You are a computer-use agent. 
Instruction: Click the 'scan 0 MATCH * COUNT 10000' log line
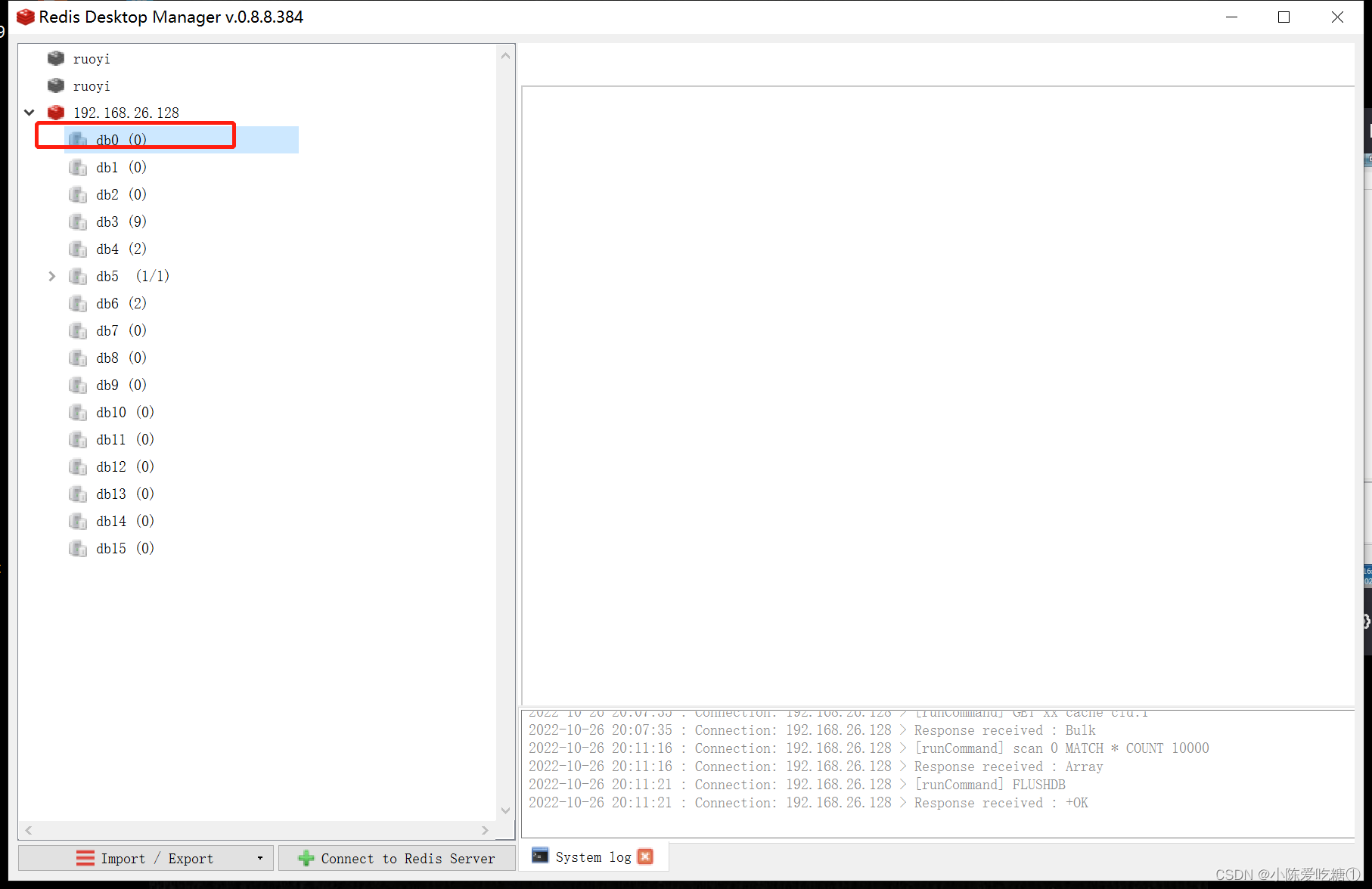pos(869,748)
